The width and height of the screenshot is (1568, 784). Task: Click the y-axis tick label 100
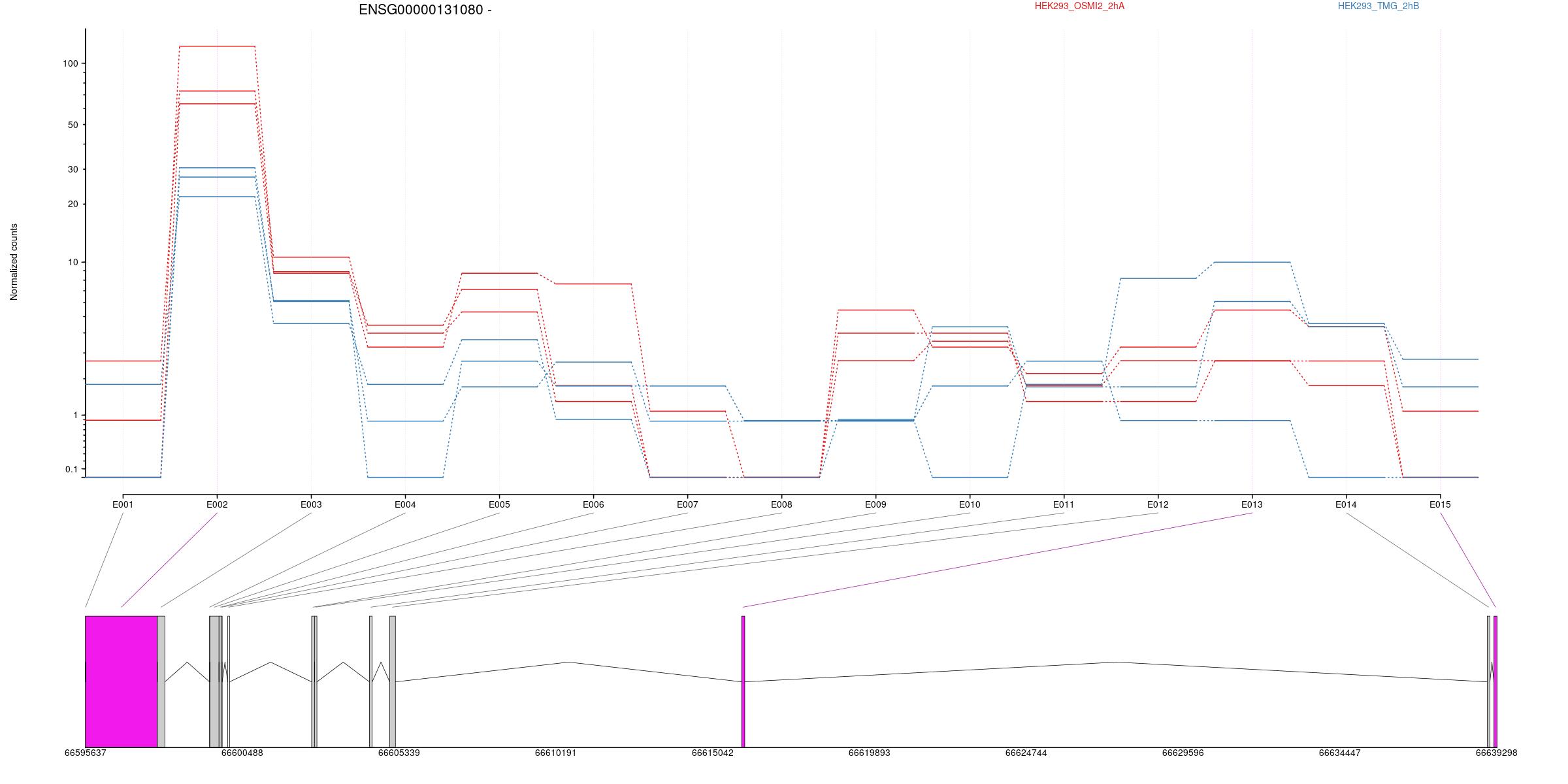pos(70,63)
